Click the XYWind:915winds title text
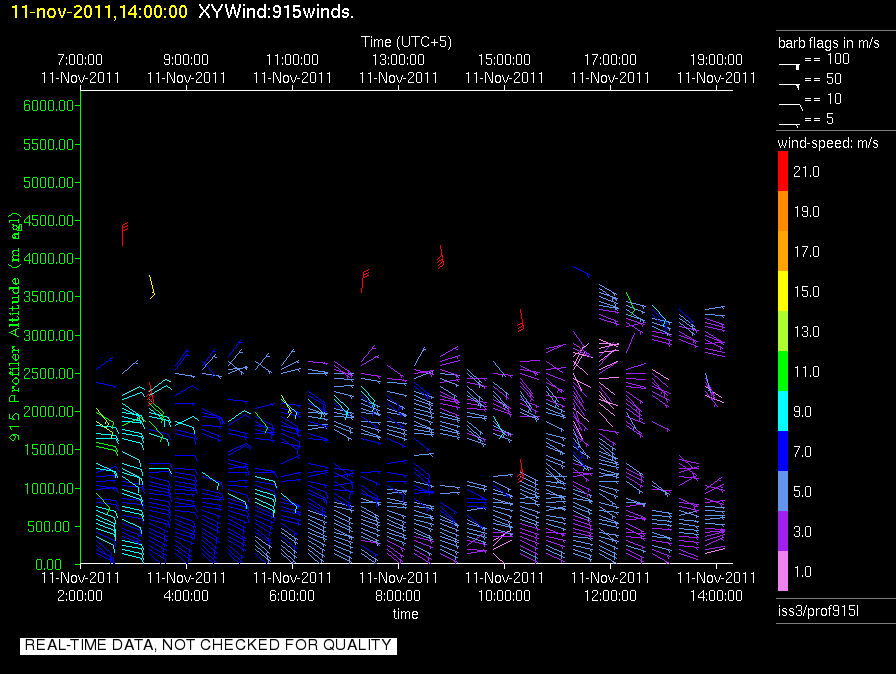Image resolution: width=896 pixels, height=674 pixels. pos(276,11)
